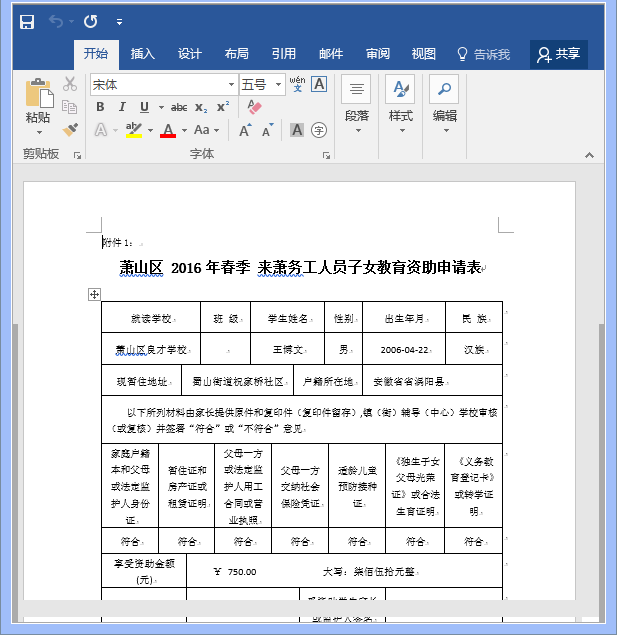Expand the font name dropdown arrow
Viewport: 617px width, 635px height.
click(x=232, y=85)
